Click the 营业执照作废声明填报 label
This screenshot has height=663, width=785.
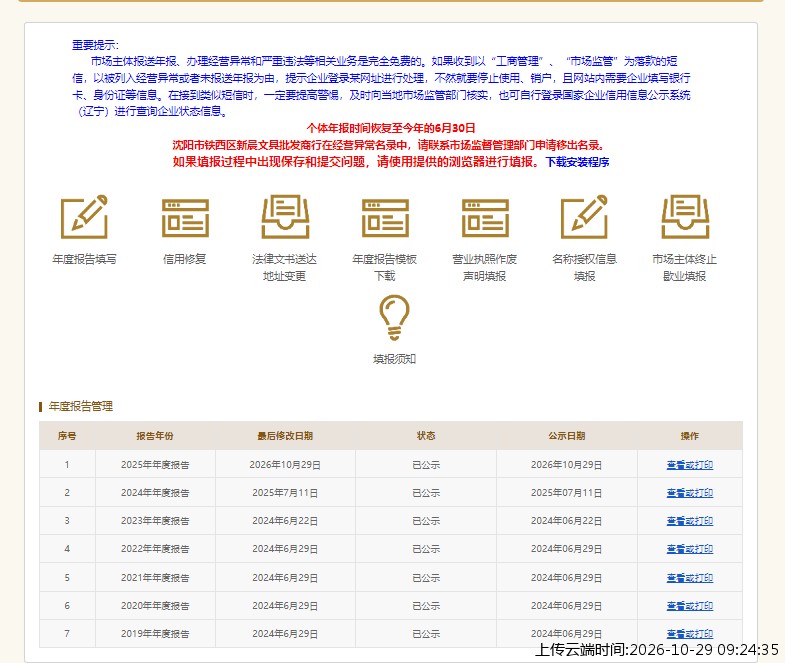(485, 267)
